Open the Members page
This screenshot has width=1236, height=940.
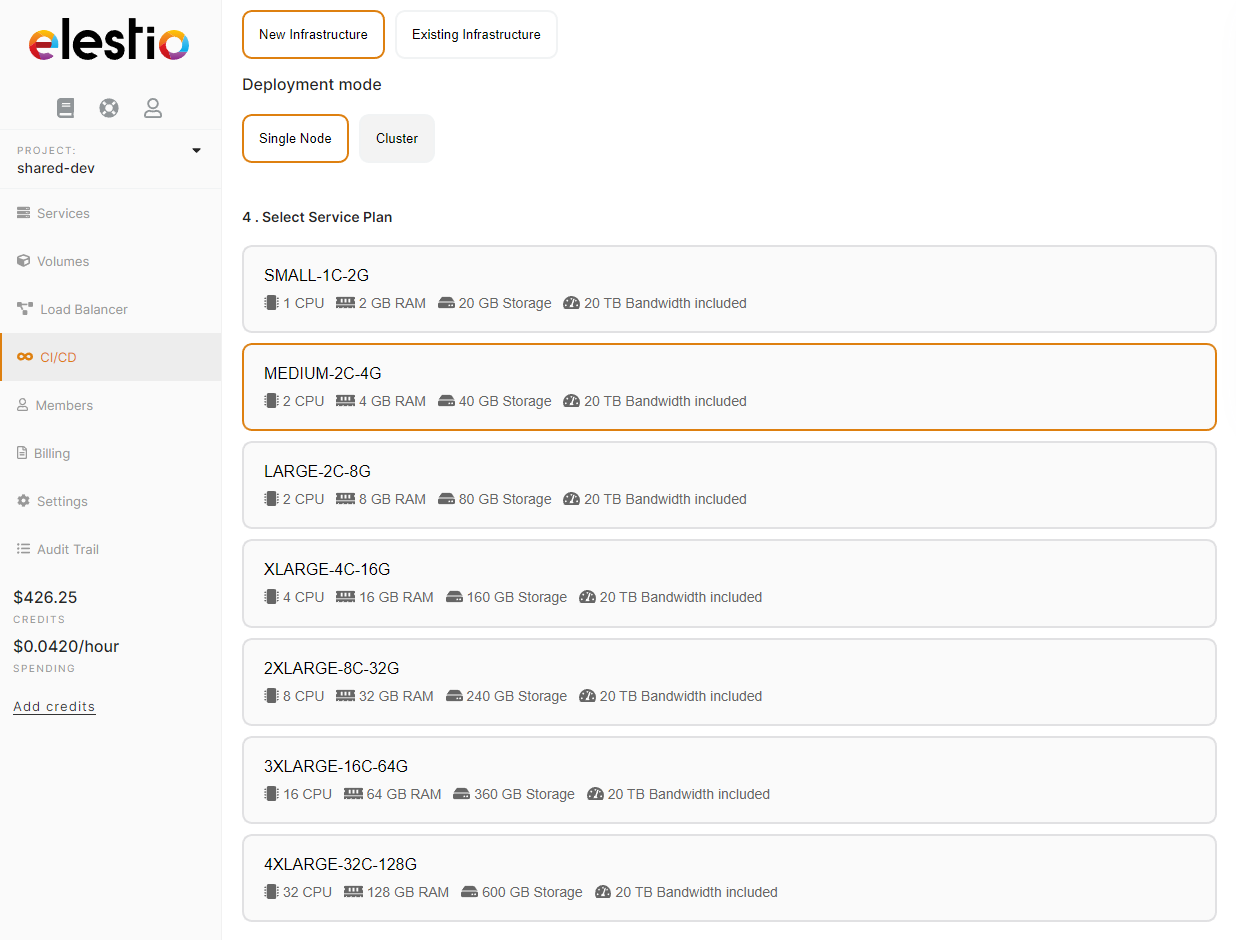coord(64,405)
